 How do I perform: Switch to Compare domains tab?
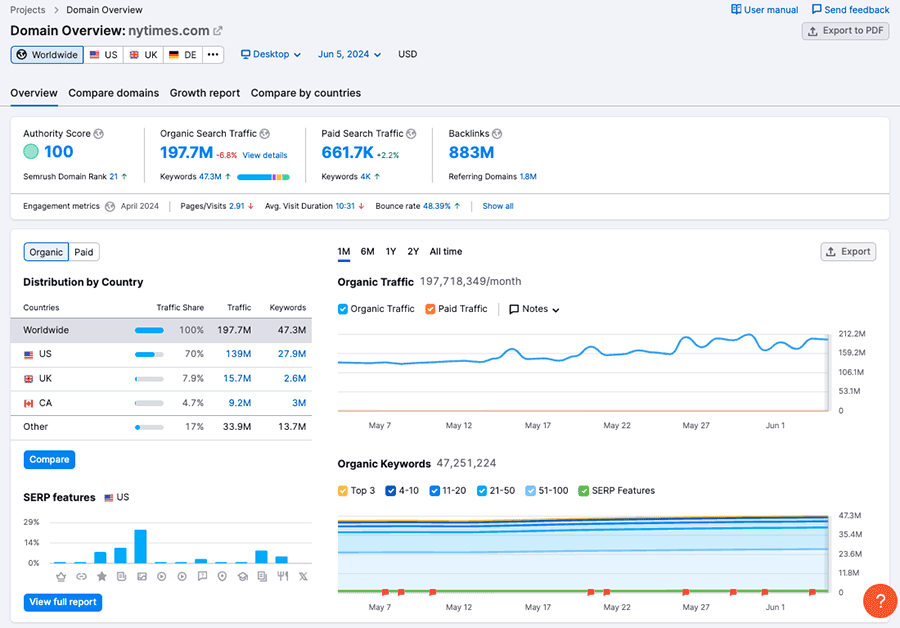click(114, 93)
